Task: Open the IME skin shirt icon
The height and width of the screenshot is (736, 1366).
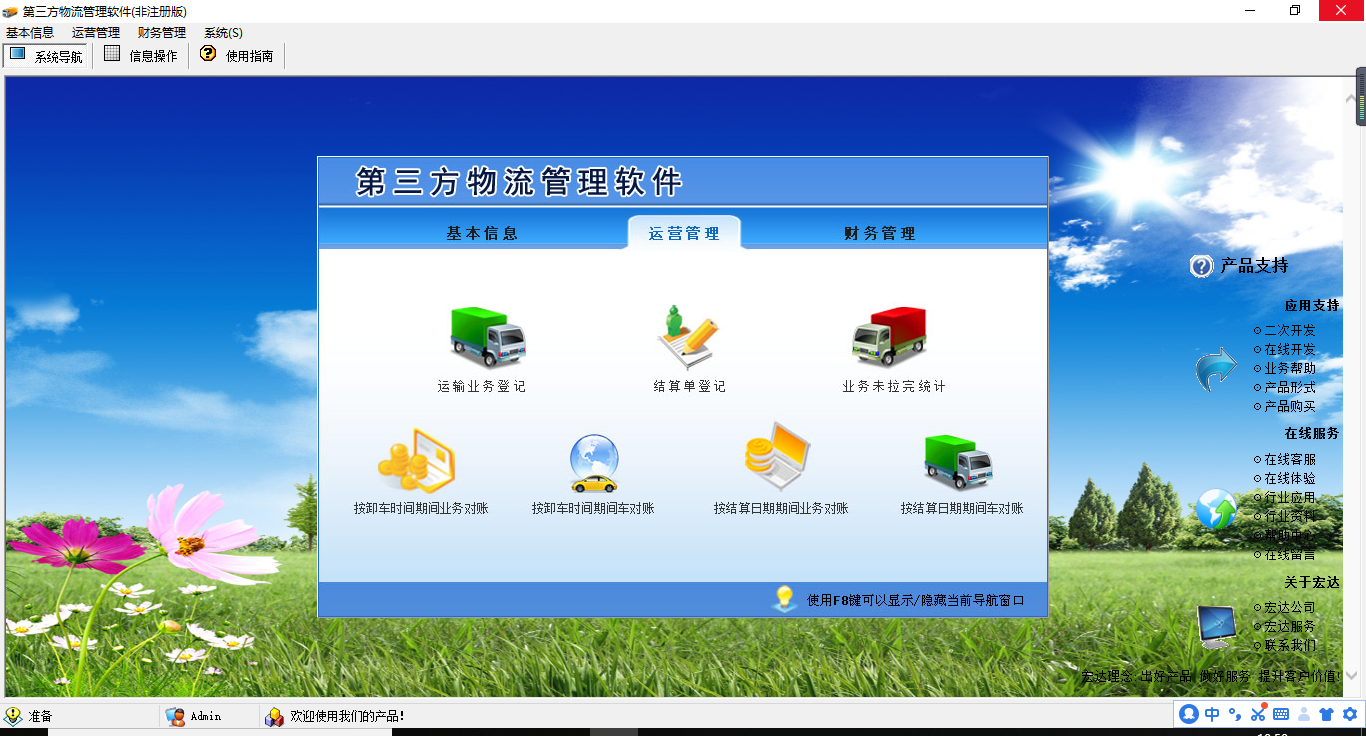Action: pos(1327,714)
